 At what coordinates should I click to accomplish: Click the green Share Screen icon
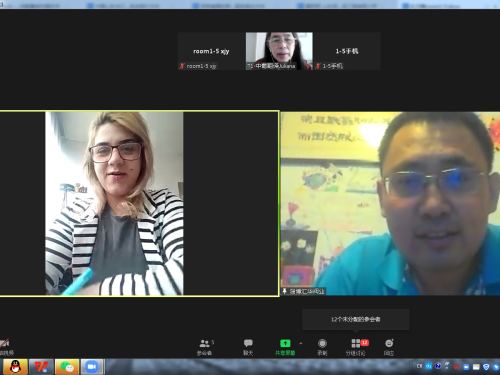point(285,343)
